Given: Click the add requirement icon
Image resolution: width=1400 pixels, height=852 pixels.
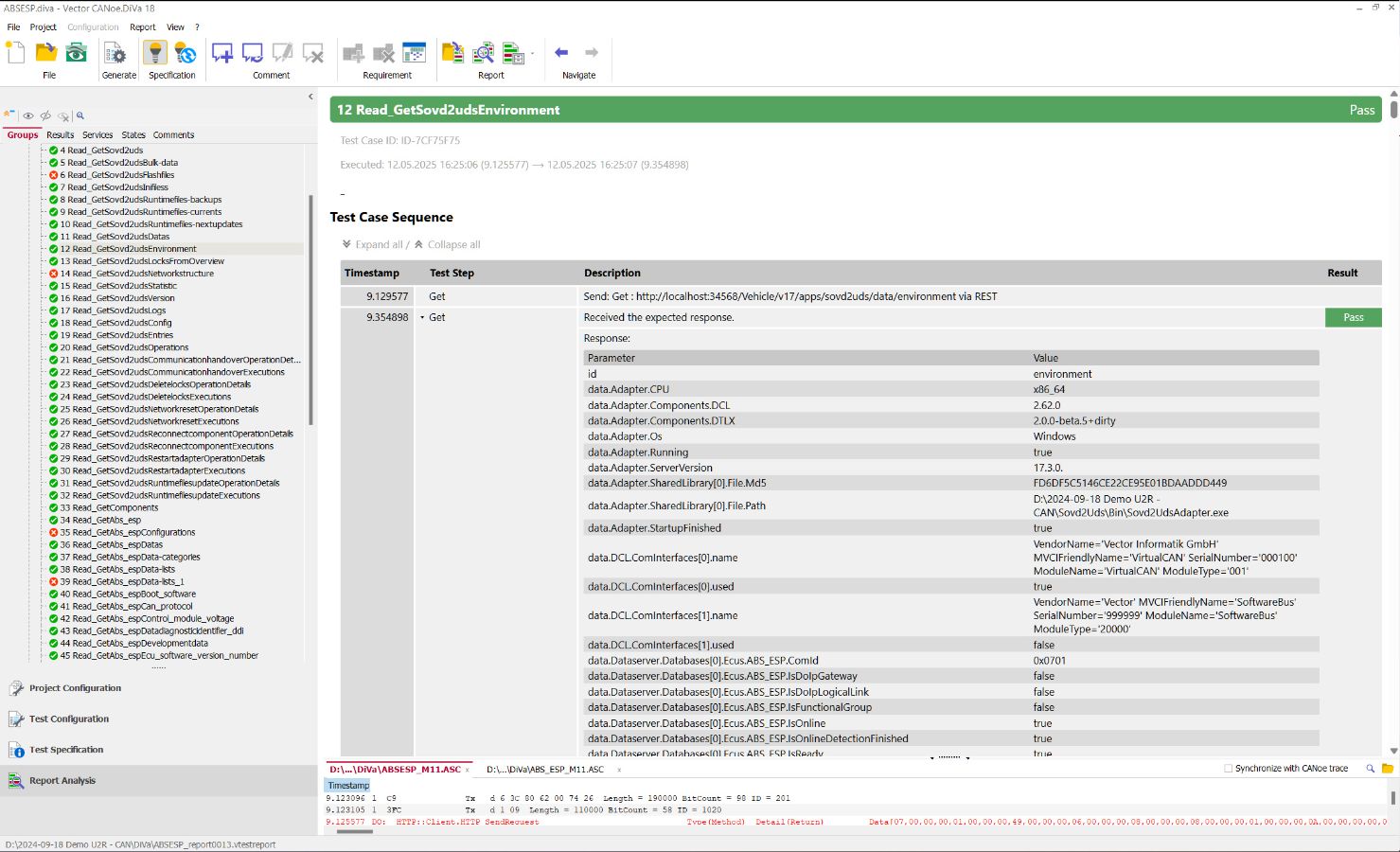Looking at the screenshot, I should (353, 53).
